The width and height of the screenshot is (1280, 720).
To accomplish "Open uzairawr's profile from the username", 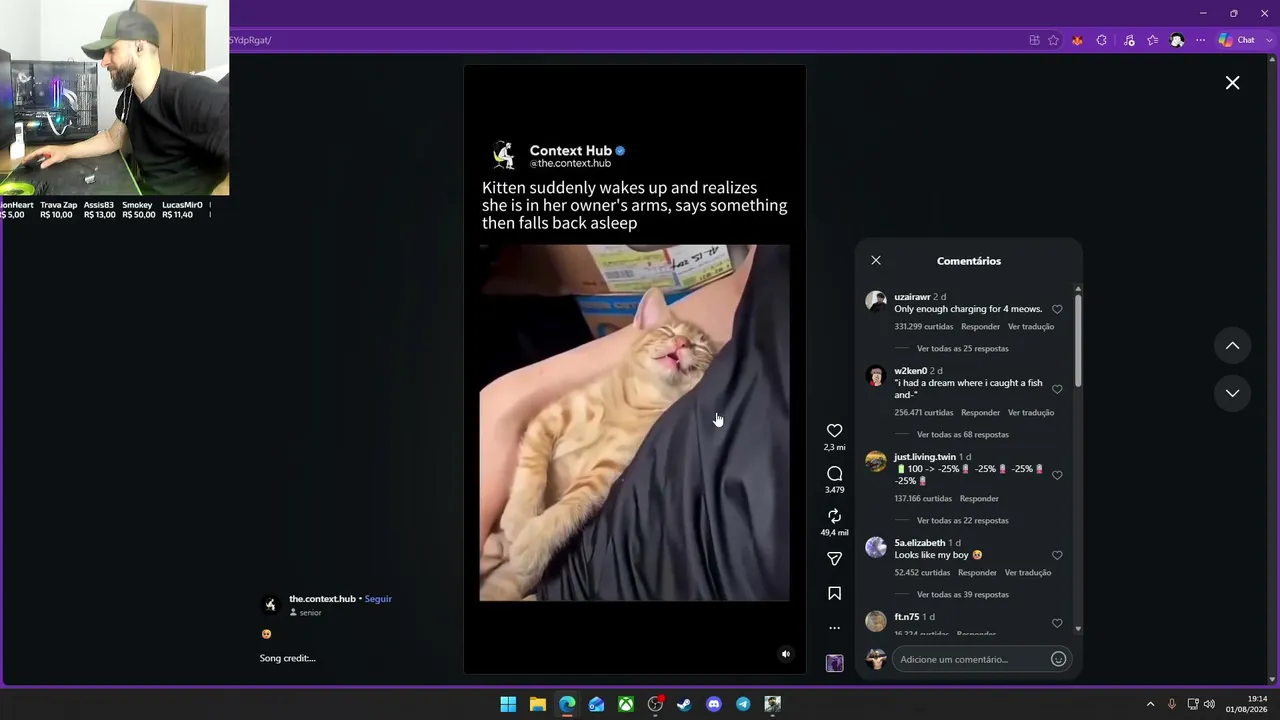I will [x=912, y=297].
